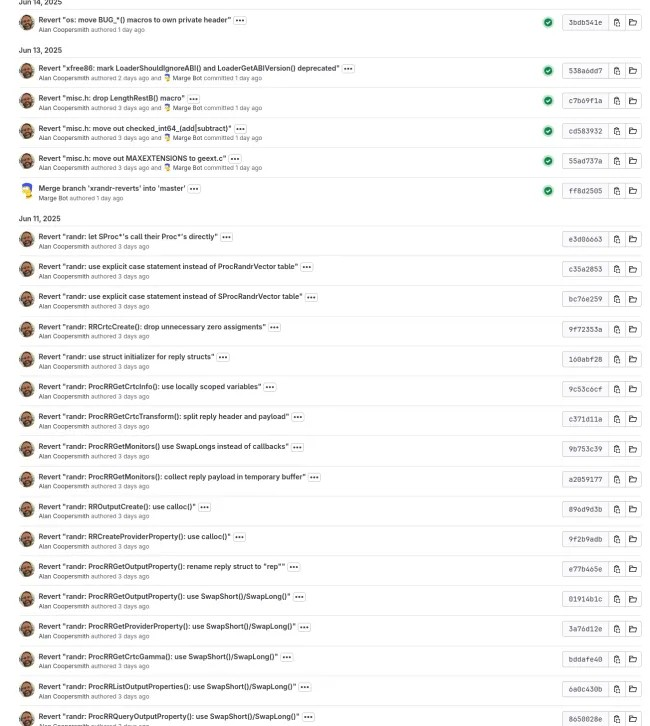Viewport: 650px width, 726px height.
Task: Copy commit SHA e3d86663
Action: (617, 239)
